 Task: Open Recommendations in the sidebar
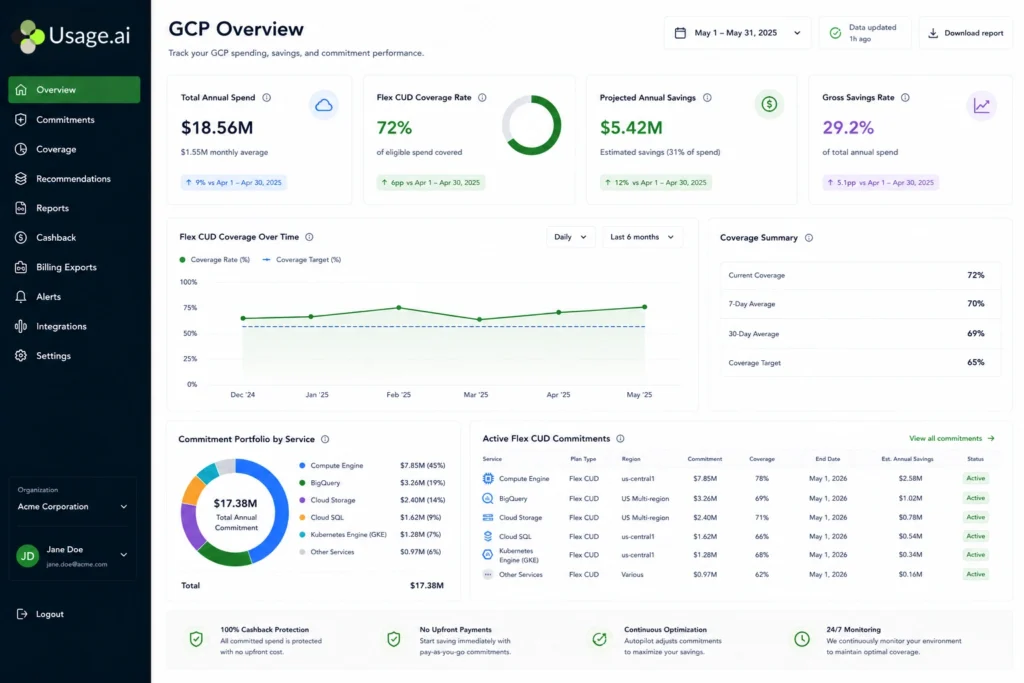tap(73, 178)
